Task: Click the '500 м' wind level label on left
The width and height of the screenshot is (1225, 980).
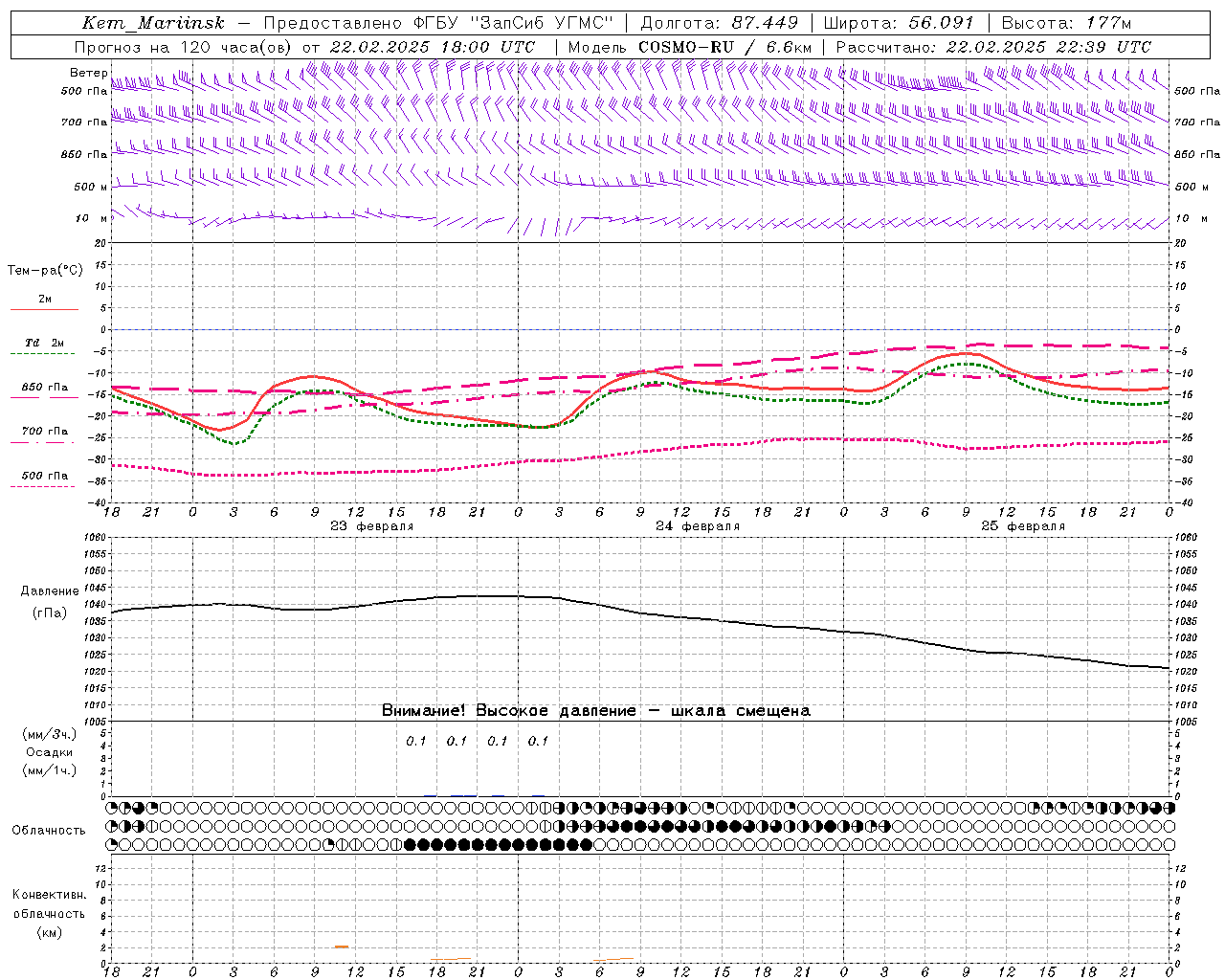Action: 90,187
